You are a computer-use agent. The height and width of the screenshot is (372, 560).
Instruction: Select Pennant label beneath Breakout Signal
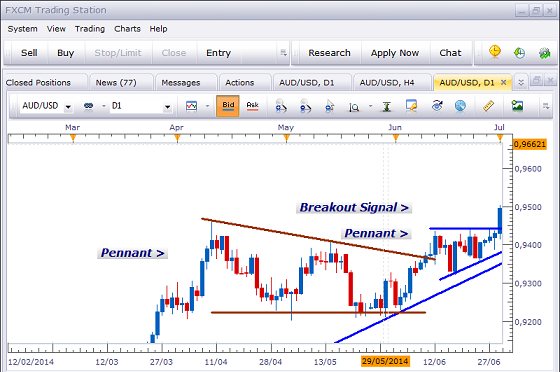[376, 233]
